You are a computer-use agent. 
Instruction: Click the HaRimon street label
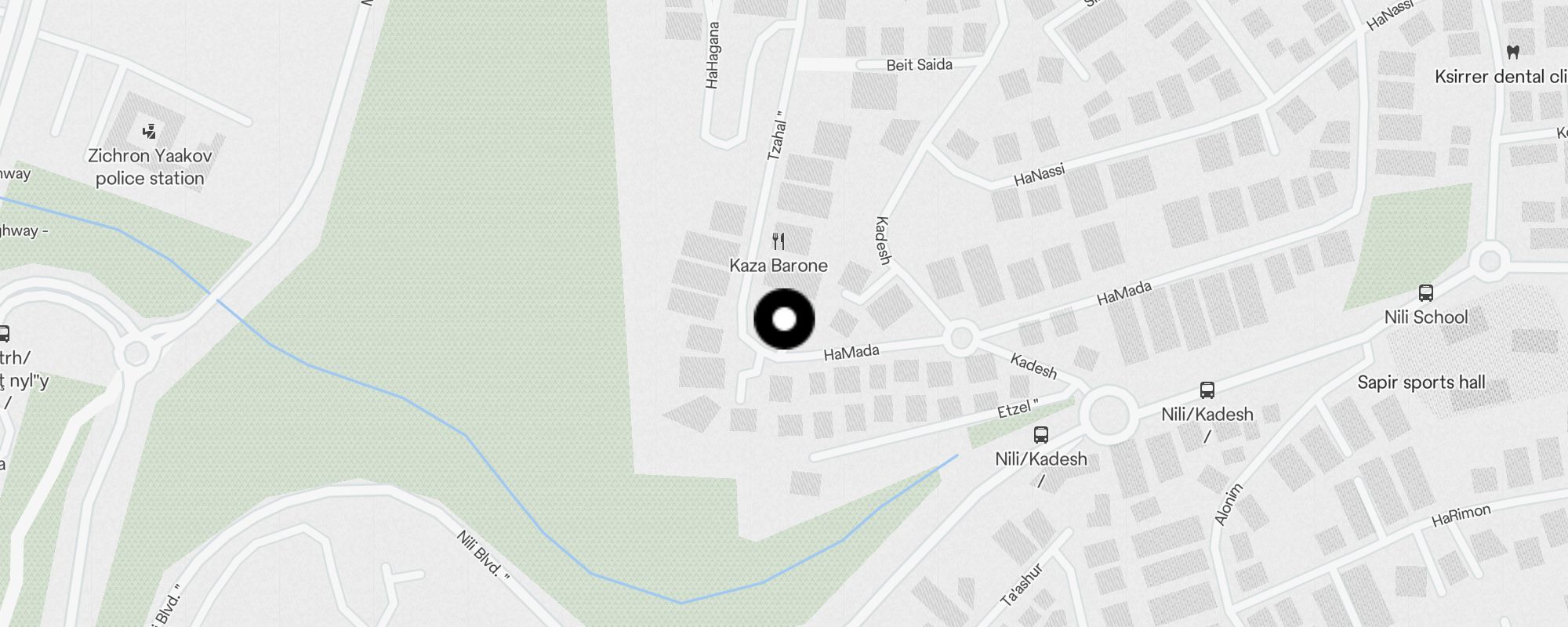click(x=1461, y=515)
